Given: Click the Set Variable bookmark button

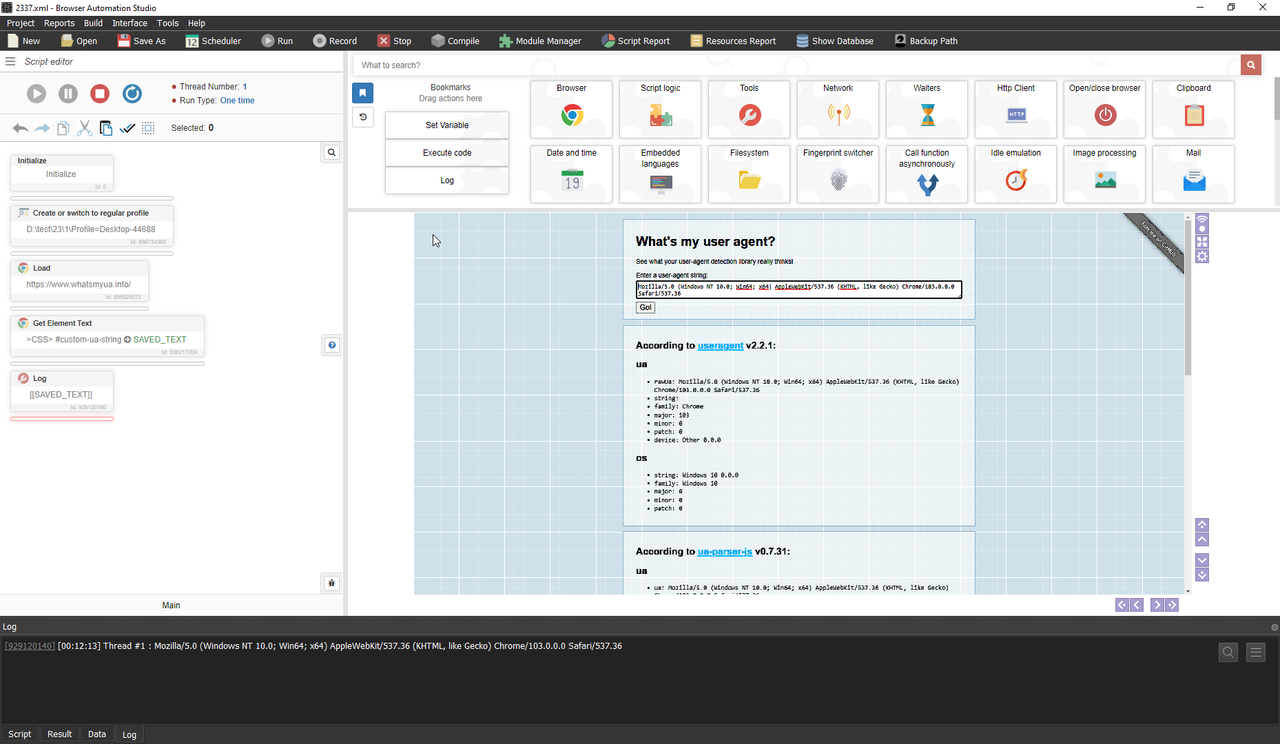Looking at the screenshot, I should (x=447, y=125).
